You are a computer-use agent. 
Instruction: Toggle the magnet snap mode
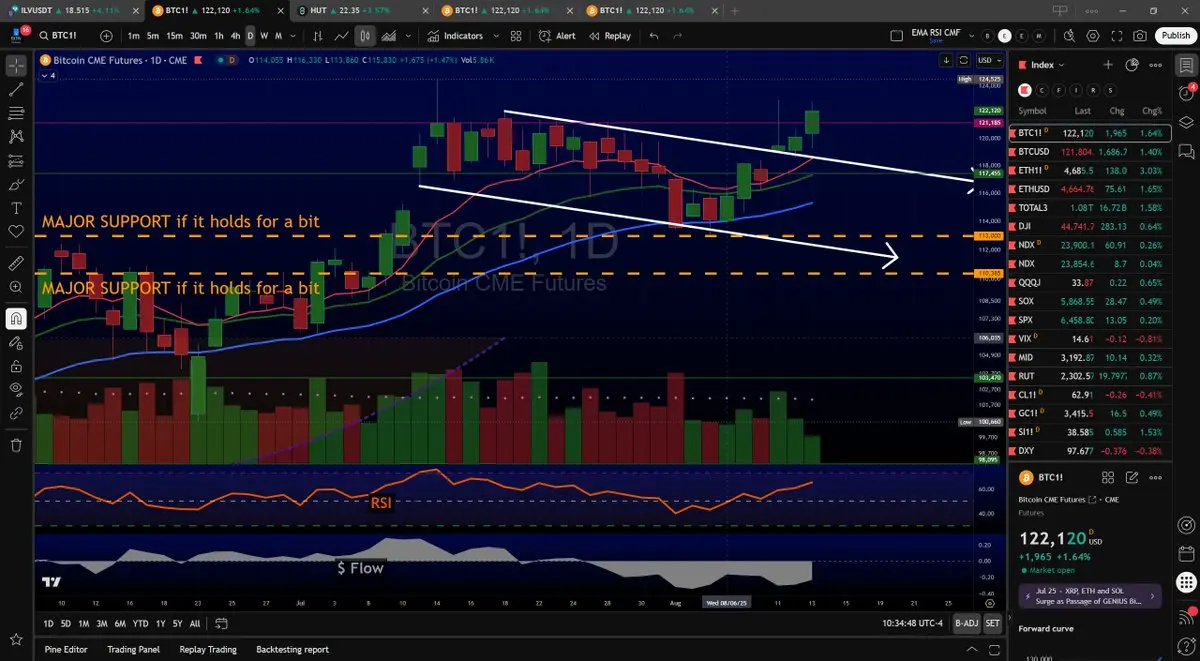tap(16, 319)
